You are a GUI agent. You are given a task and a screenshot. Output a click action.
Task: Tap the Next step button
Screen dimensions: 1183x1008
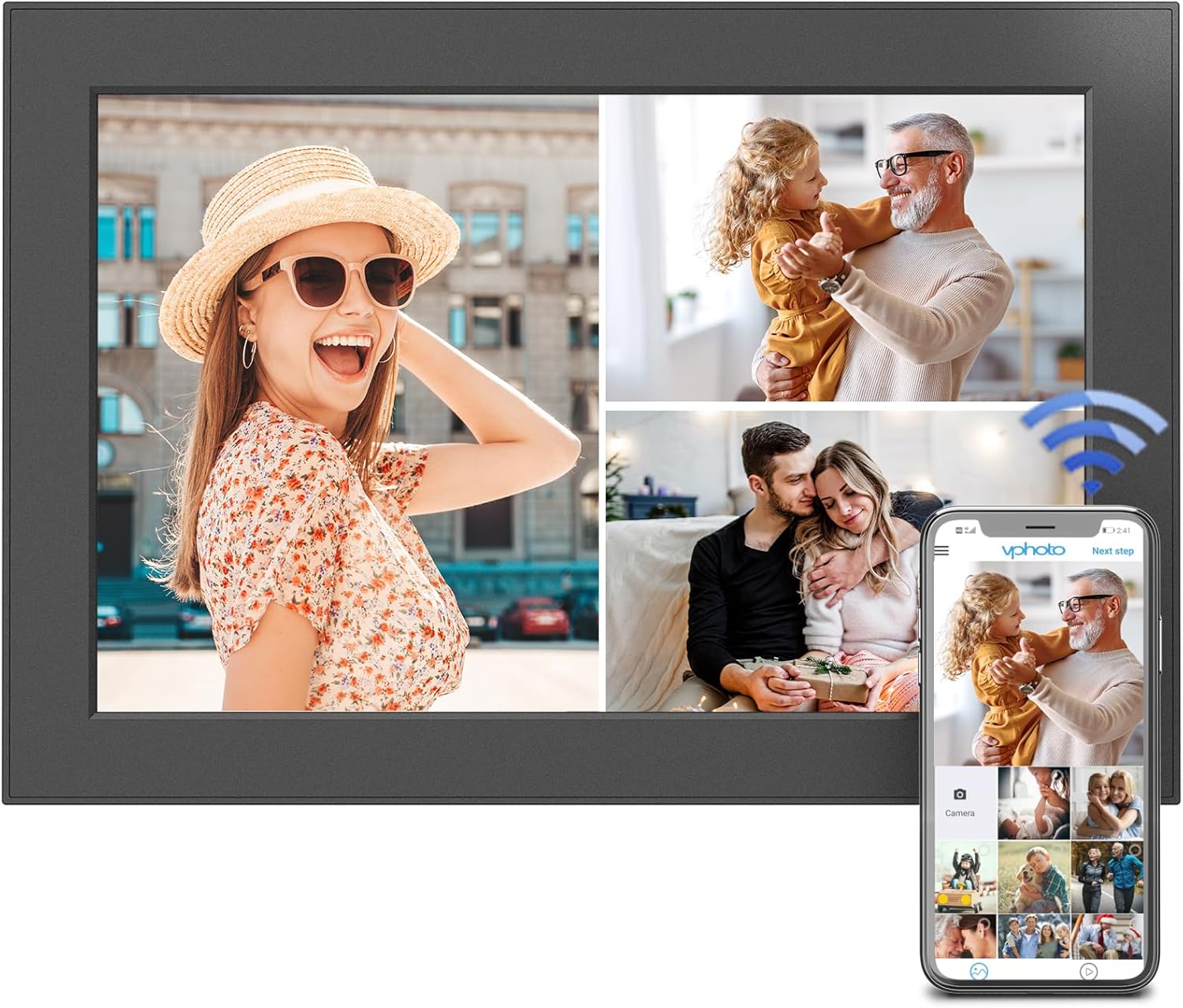[x=1114, y=551]
